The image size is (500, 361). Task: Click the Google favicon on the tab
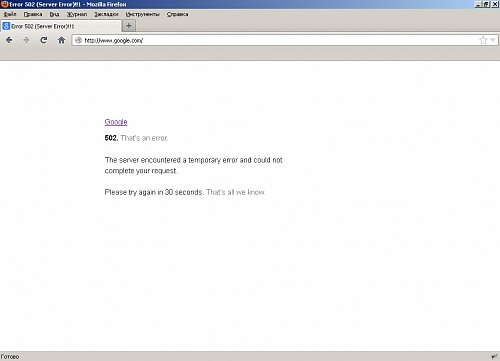point(6,26)
